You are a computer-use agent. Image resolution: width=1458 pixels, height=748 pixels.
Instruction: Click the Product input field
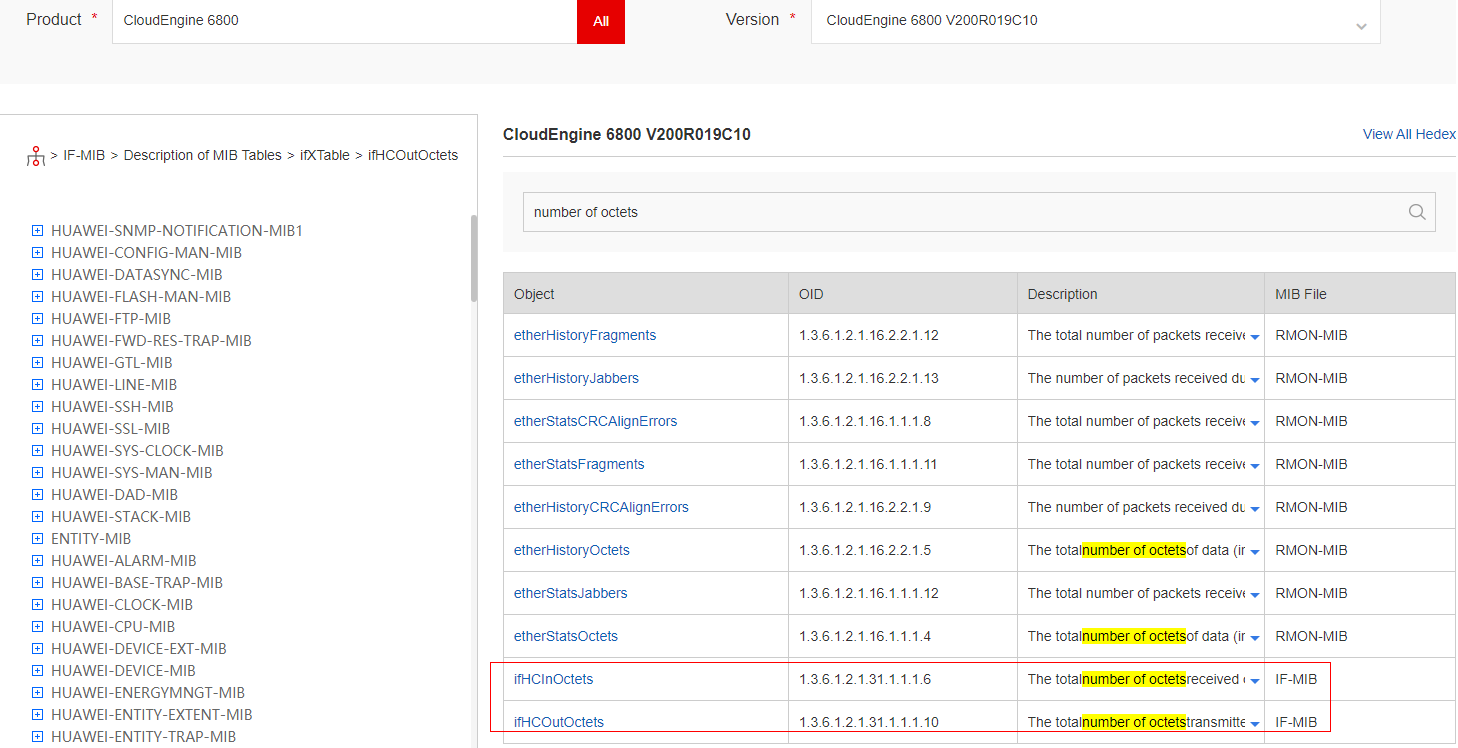pos(345,20)
